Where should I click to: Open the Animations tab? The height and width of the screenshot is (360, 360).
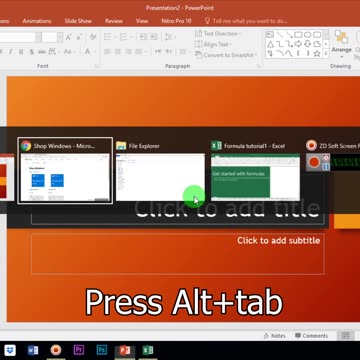click(x=37, y=21)
